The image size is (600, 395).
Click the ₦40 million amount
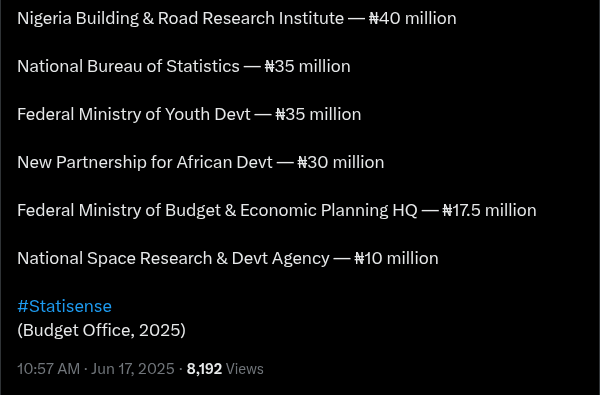412,18
